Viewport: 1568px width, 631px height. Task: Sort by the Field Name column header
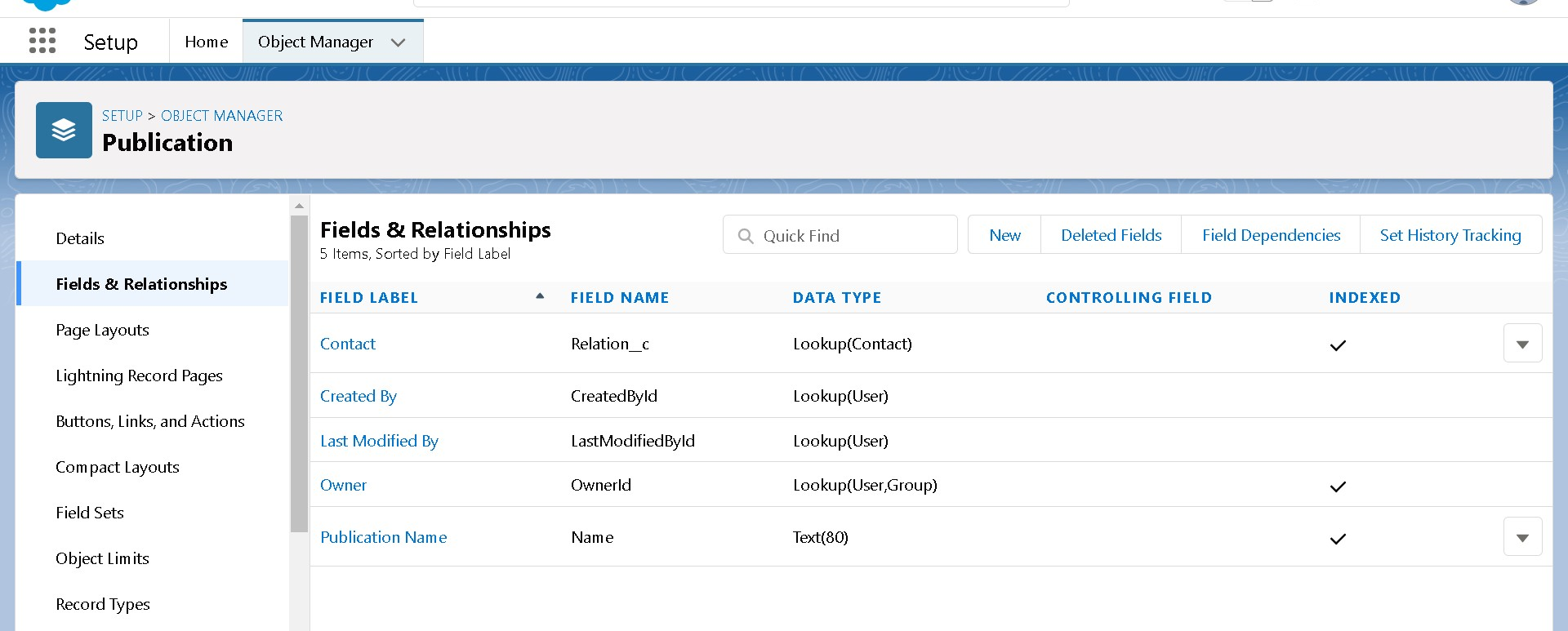(x=620, y=298)
